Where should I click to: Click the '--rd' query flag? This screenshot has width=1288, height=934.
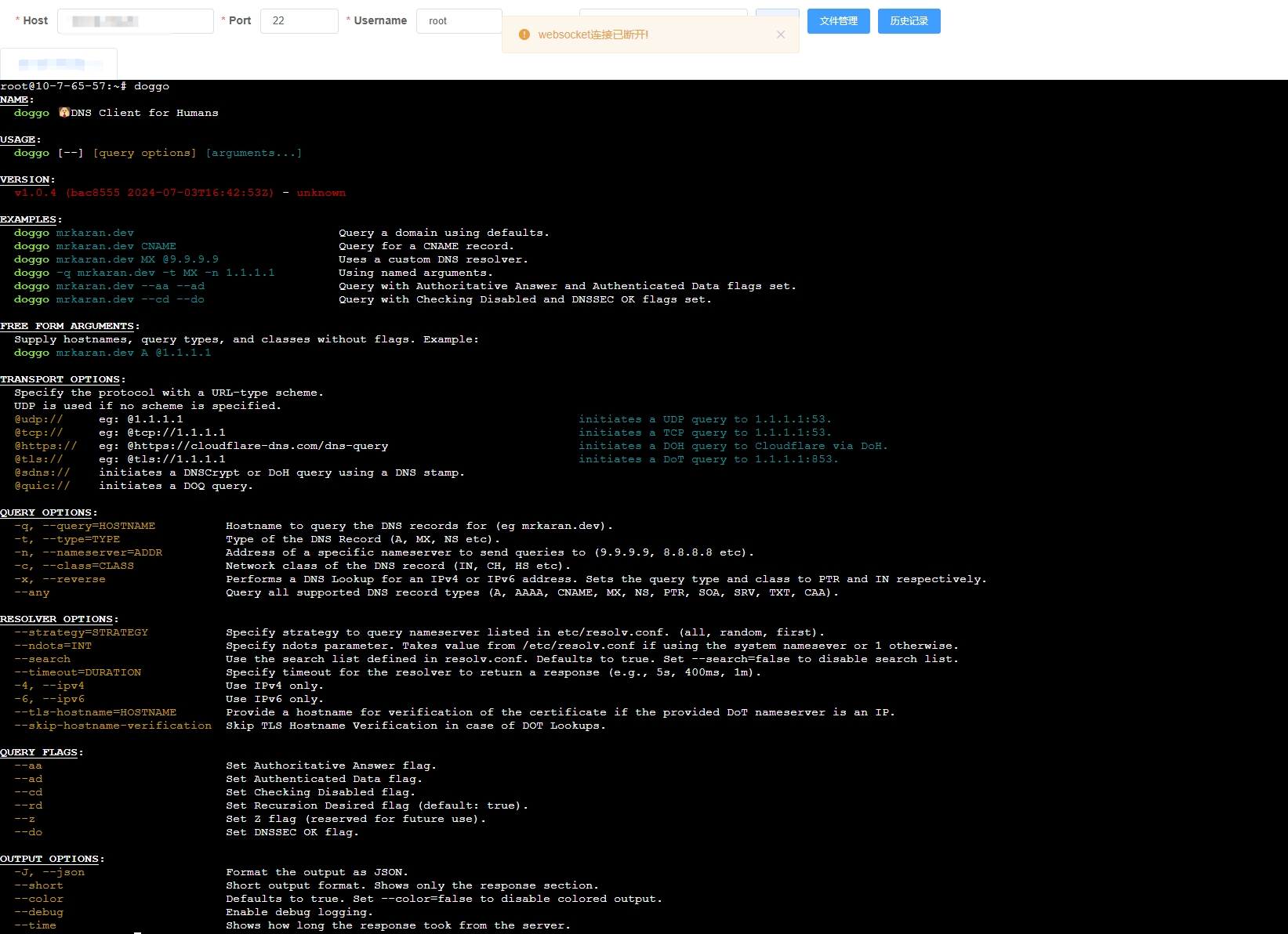point(28,805)
